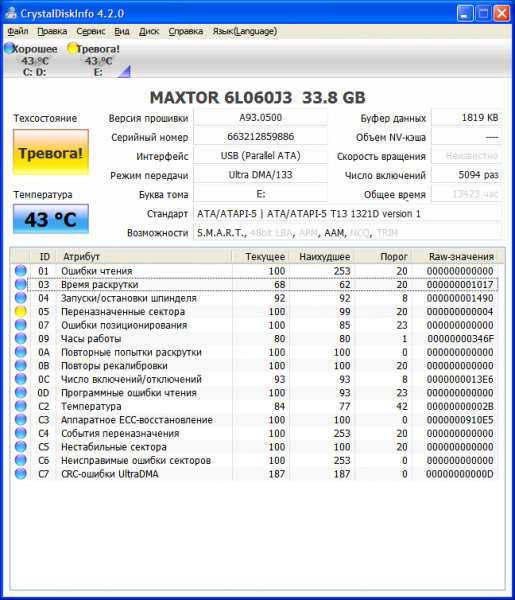Click the buffer size value 1819 KB
Screen dimensions: 515x600
466,117
